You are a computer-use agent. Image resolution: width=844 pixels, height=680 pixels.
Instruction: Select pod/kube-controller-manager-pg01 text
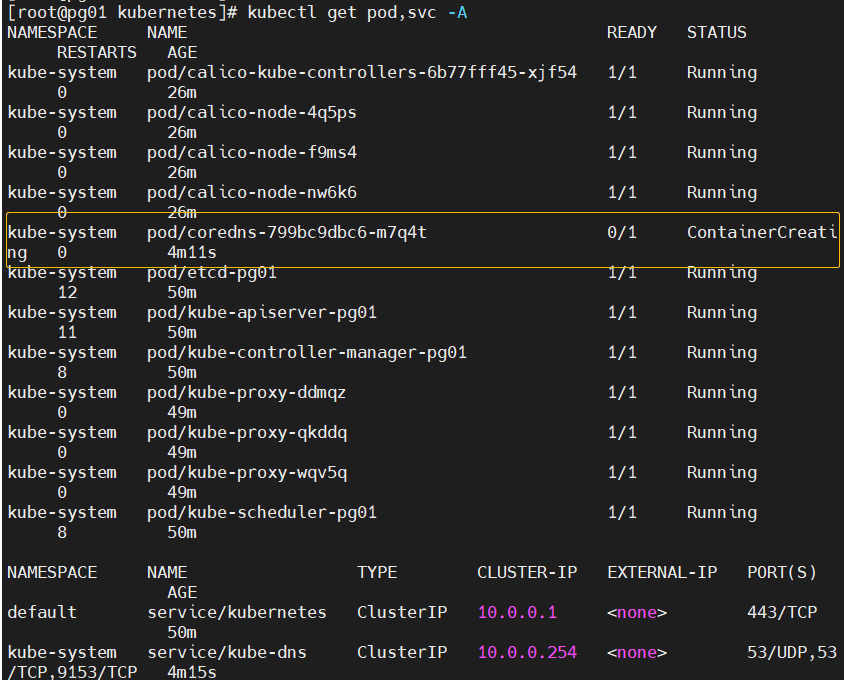[307, 353]
